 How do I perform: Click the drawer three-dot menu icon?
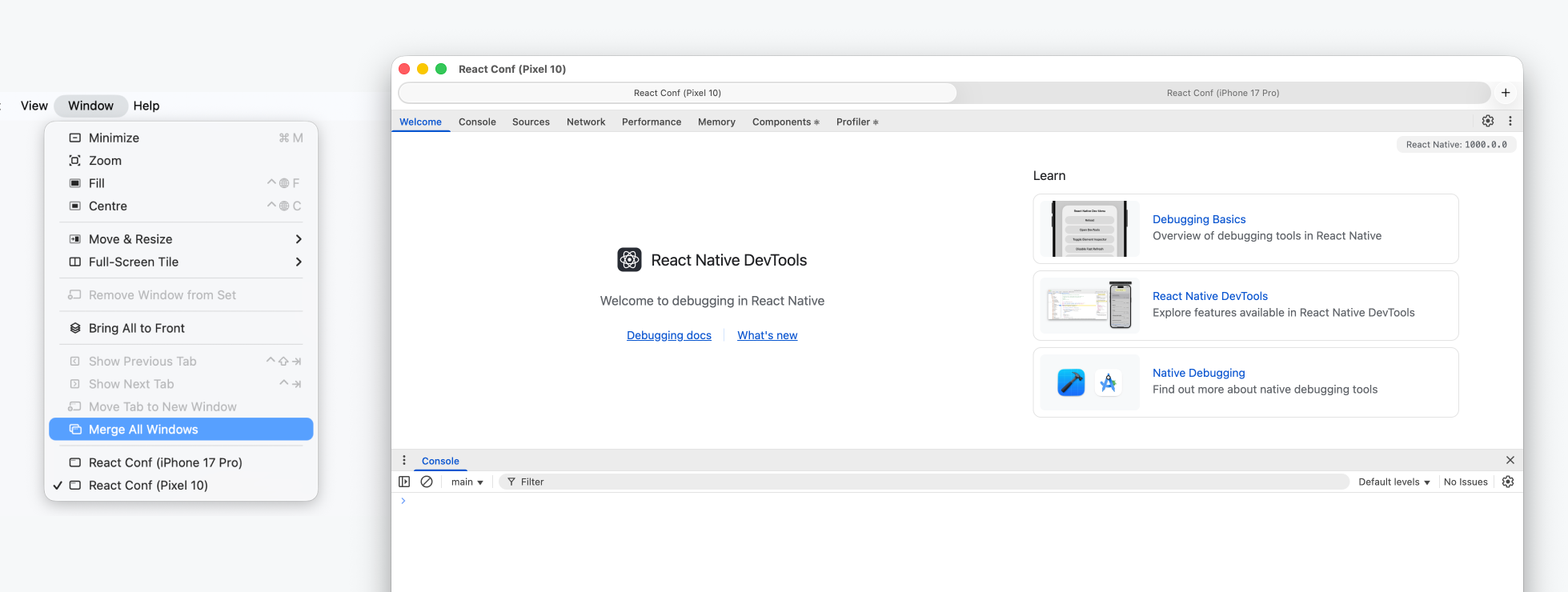(x=404, y=460)
